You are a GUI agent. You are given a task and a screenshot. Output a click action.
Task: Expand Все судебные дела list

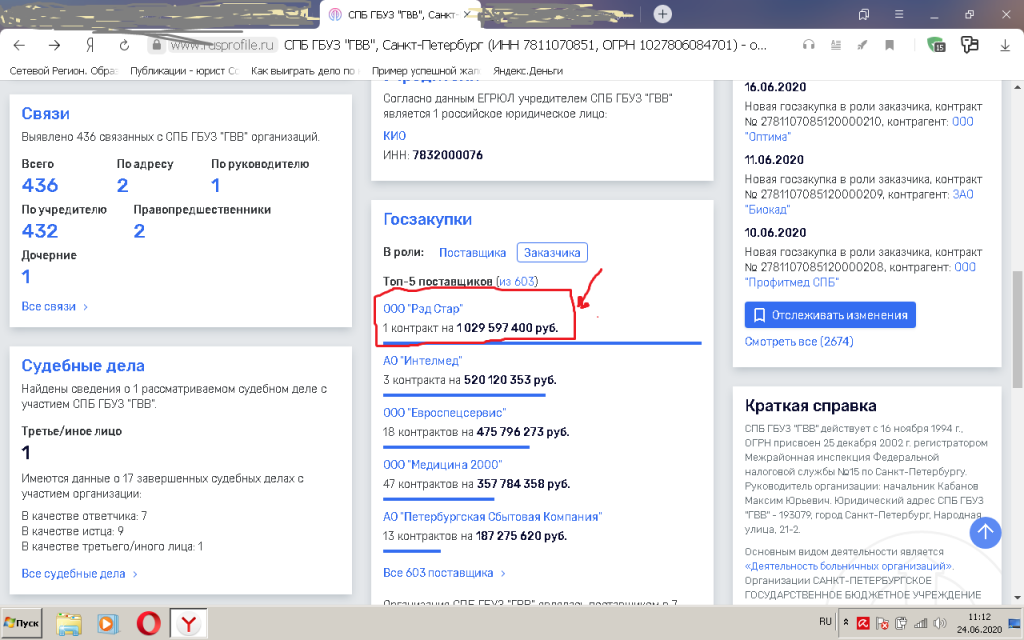pyautogui.click(x=79, y=574)
